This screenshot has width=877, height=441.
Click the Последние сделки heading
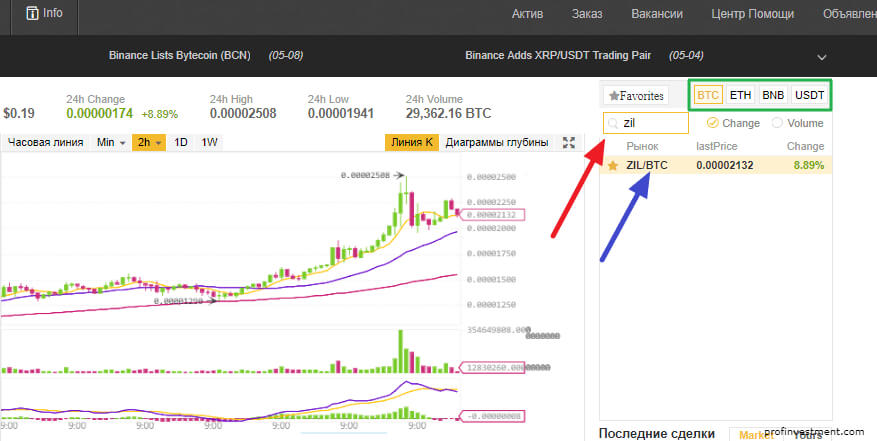pyautogui.click(x=657, y=434)
